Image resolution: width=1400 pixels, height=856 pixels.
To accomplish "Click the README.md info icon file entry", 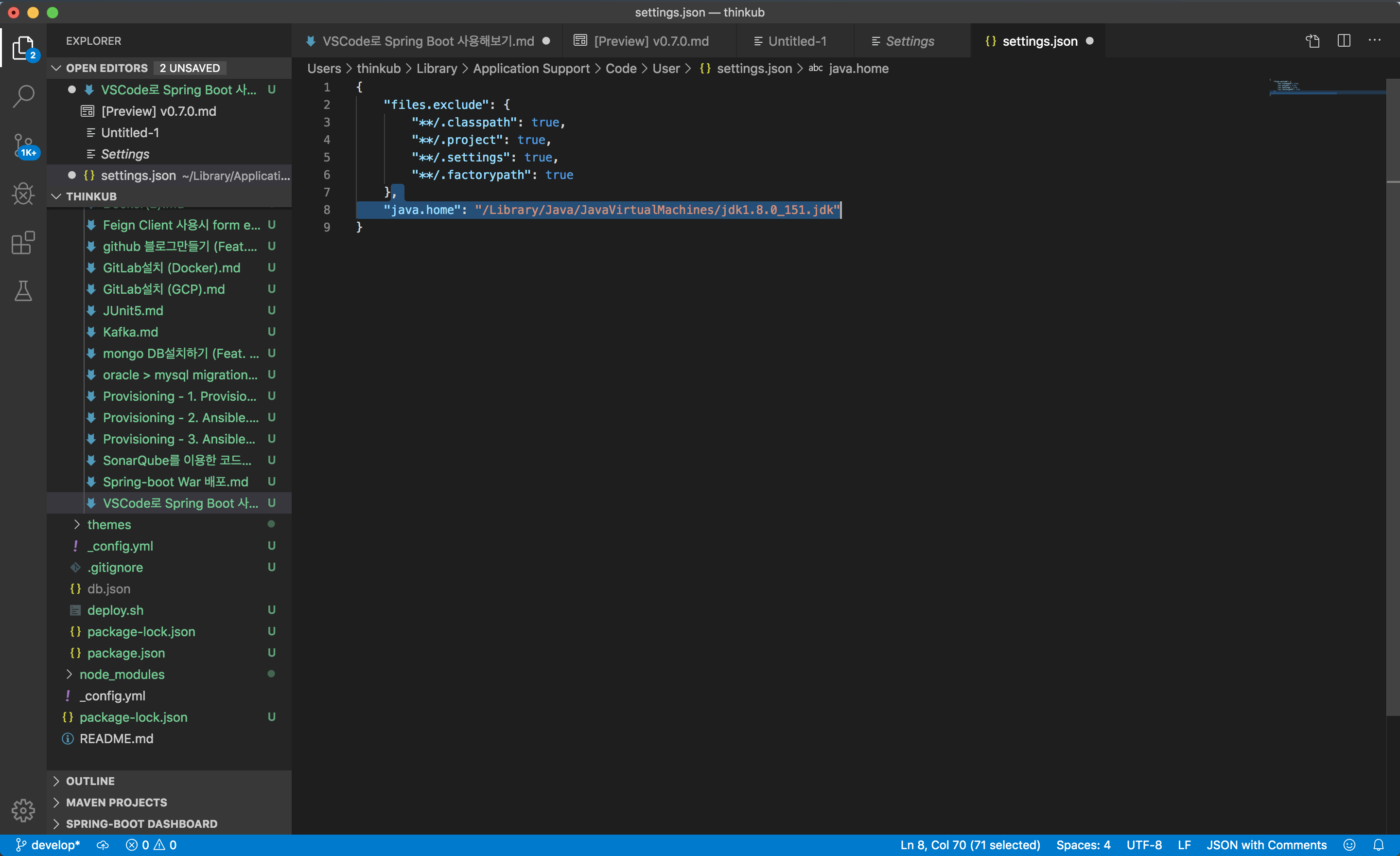I will click(x=117, y=738).
